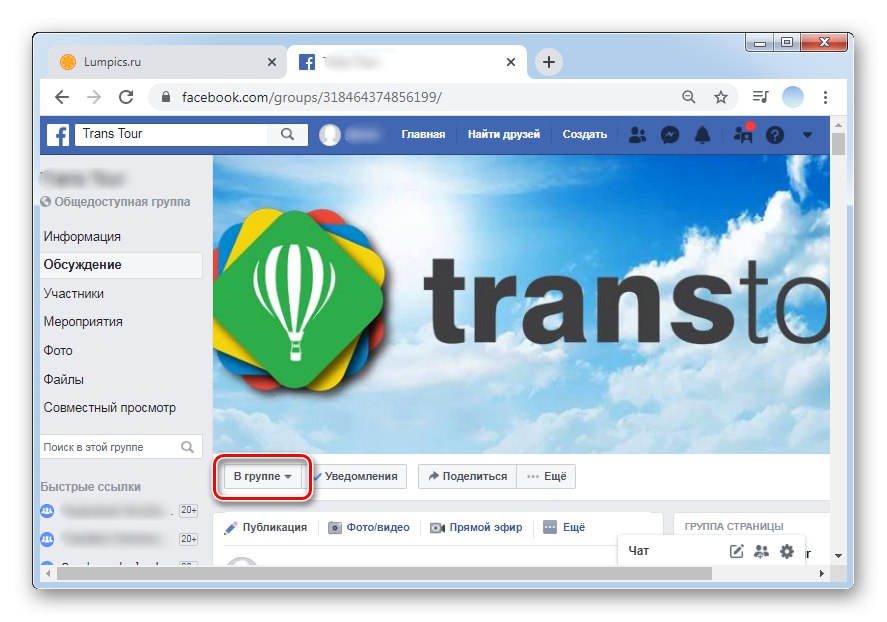Viewport: 887px width, 622px height.
Task: Open the user profile avatar in Facebook bar
Action: coord(330,135)
